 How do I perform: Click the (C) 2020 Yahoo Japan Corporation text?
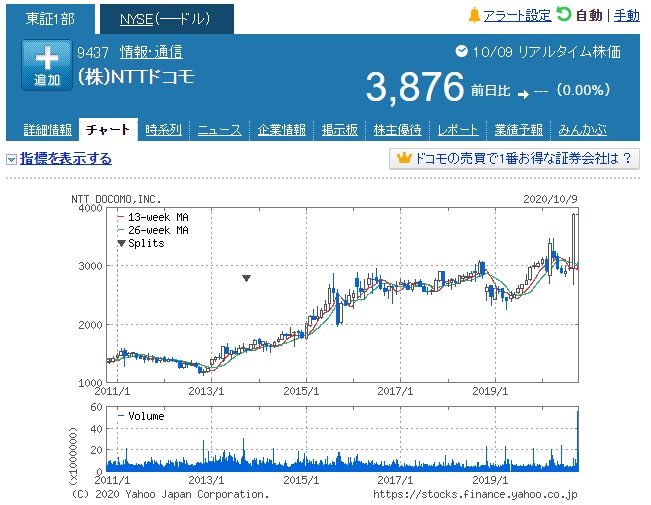(x=170, y=494)
